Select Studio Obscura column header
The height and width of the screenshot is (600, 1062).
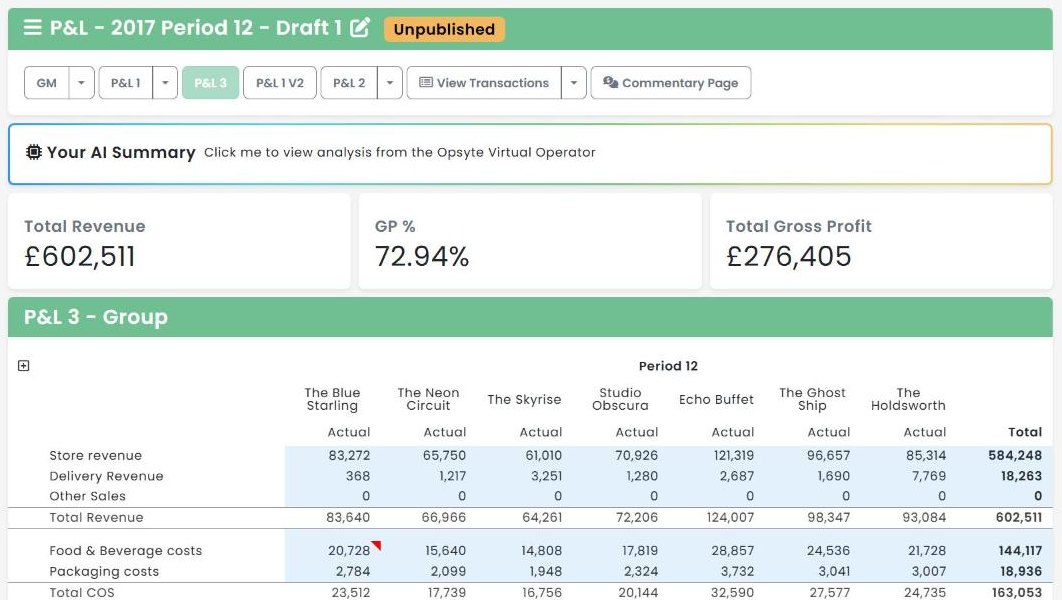point(620,399)
